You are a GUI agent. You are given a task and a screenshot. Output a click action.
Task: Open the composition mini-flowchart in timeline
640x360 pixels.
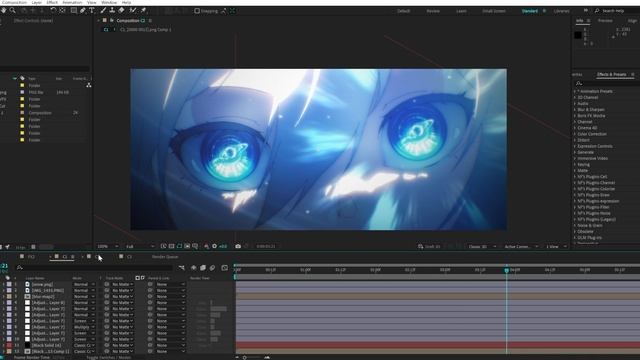182,268
